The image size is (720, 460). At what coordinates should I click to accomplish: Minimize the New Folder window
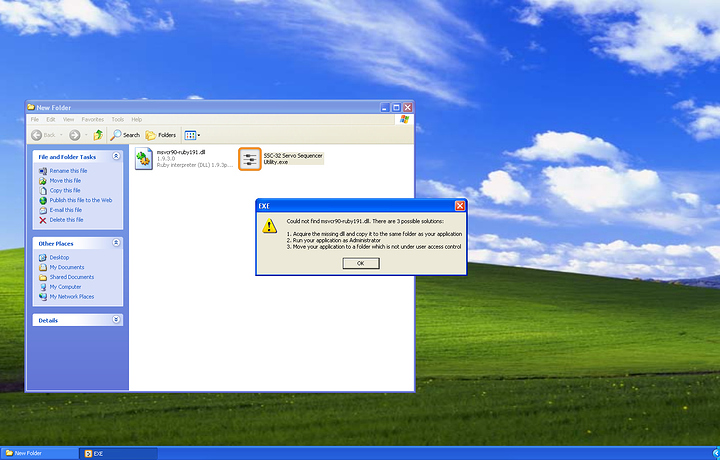385,107
